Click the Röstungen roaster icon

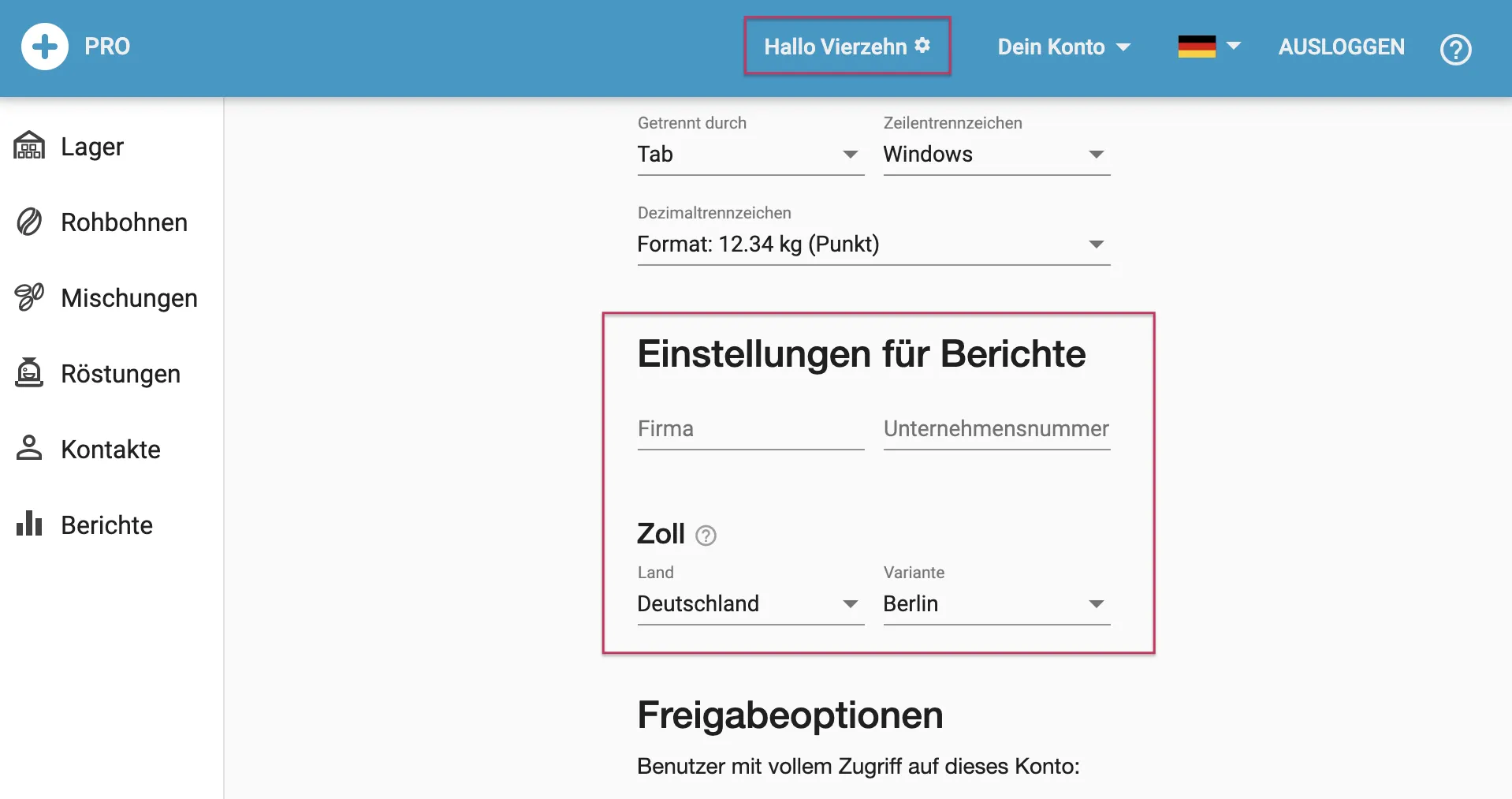pos(29,373)
